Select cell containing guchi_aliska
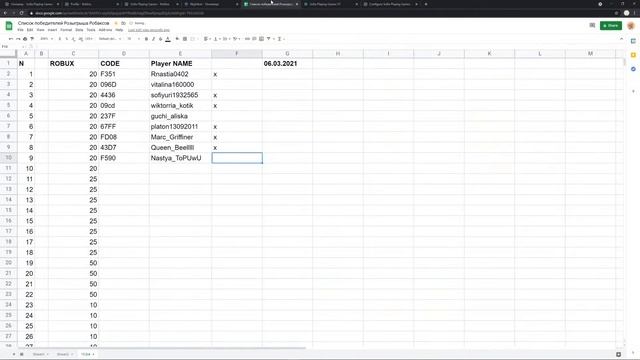The width and height of the screenshot is (640, 360). (180, 116)
